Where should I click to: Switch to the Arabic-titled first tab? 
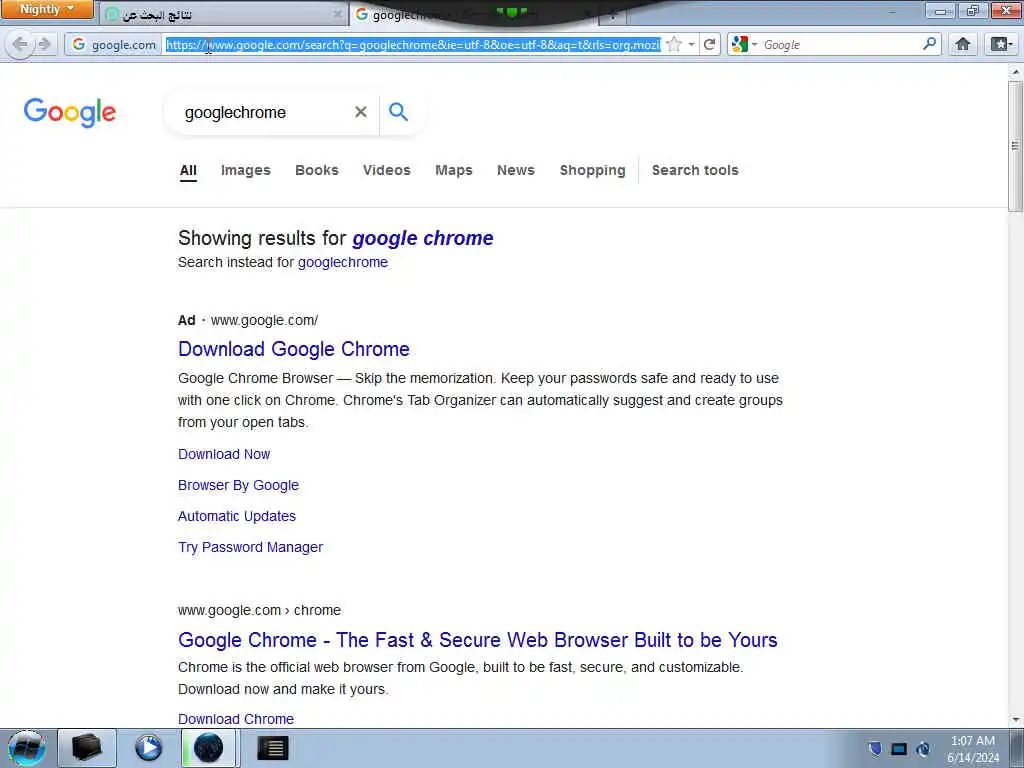pyautogui.click(x=224, y=14)
